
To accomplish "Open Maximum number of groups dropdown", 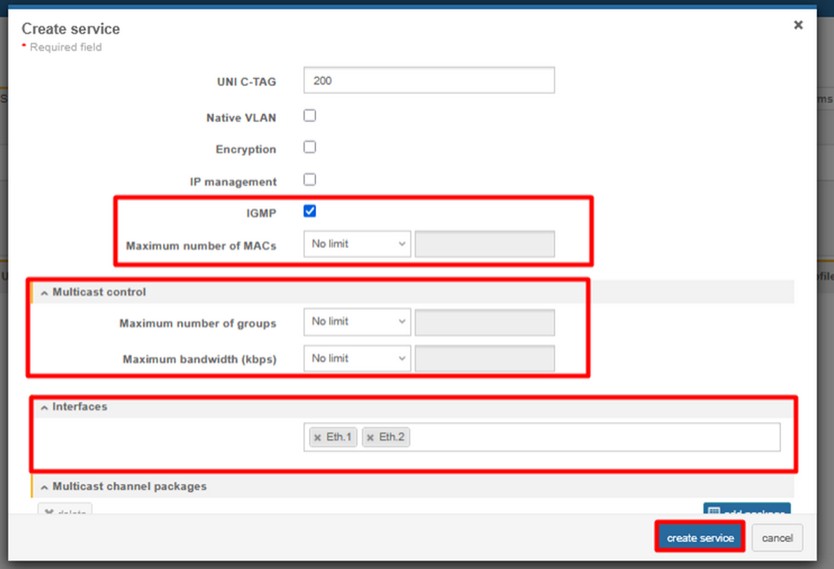I will coord(357,322).
